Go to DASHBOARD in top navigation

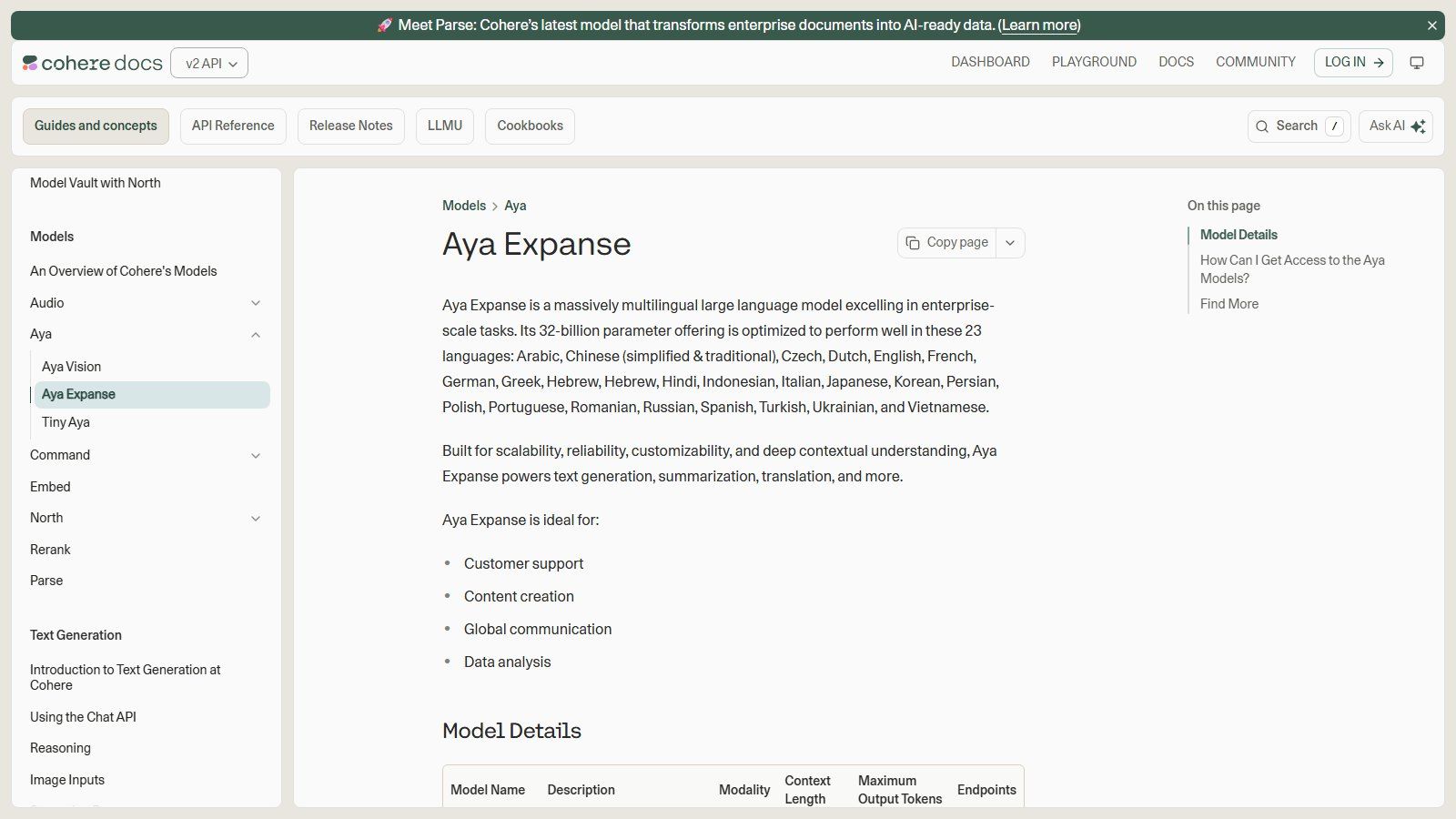990,62
